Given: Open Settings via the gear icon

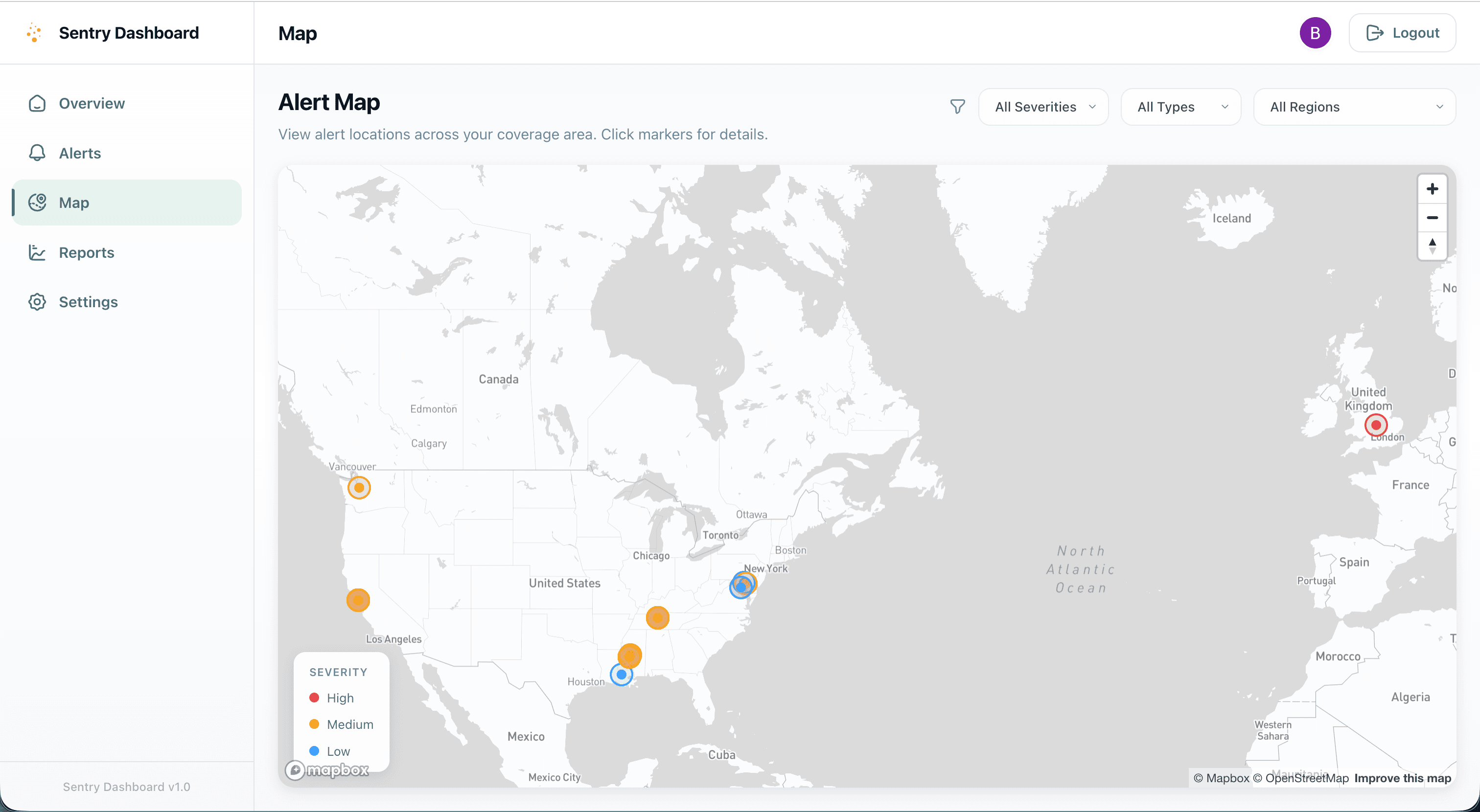Looking at the screenshot, I should pyautogui.click(x=36, y=301).
